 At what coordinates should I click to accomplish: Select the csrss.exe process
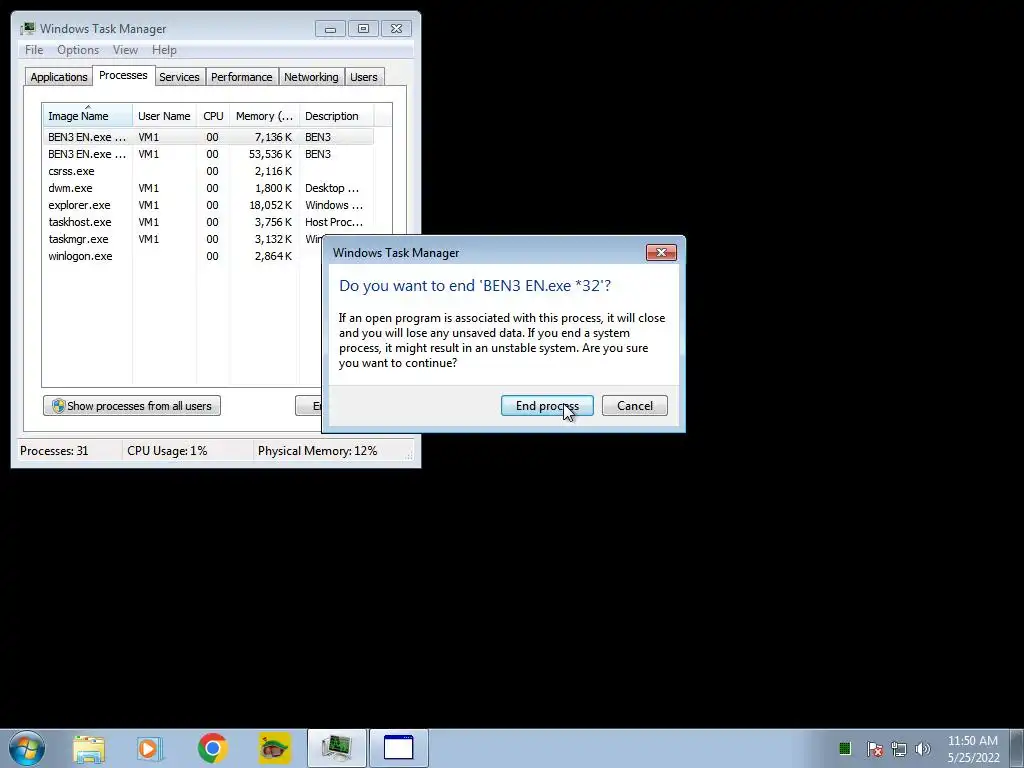click(208, 171)
